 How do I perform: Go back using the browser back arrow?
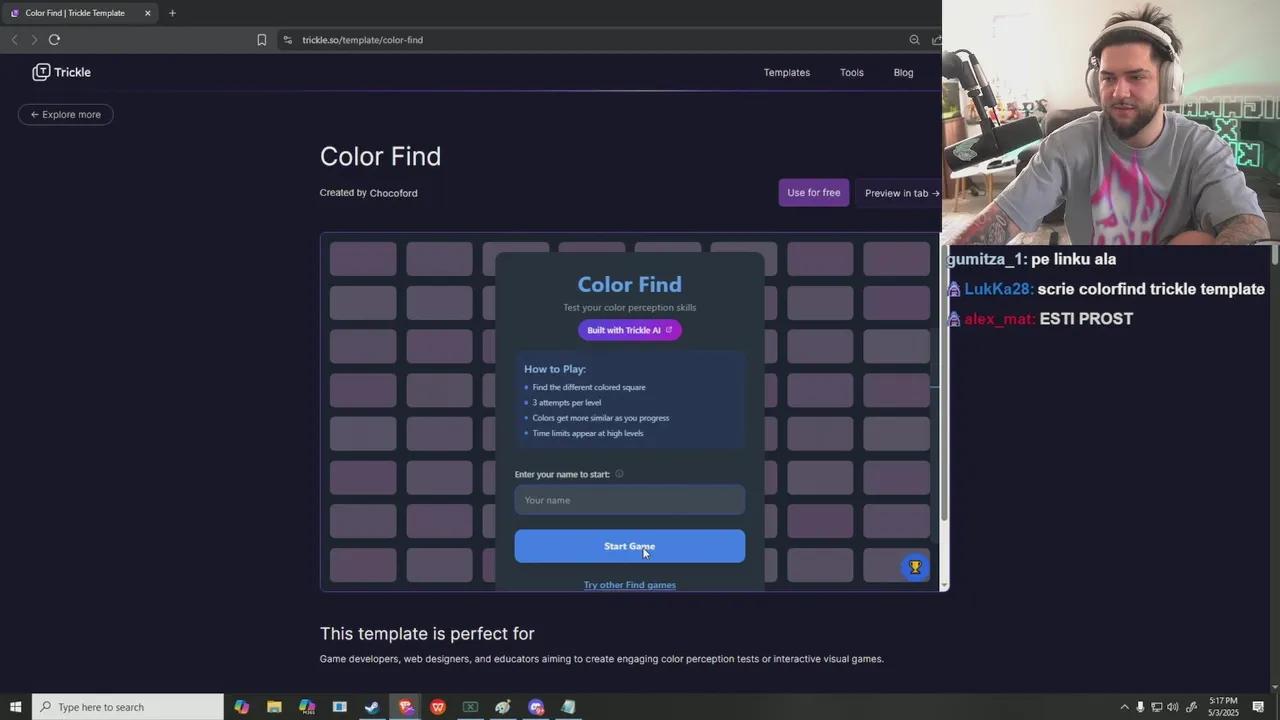[14, 40]
